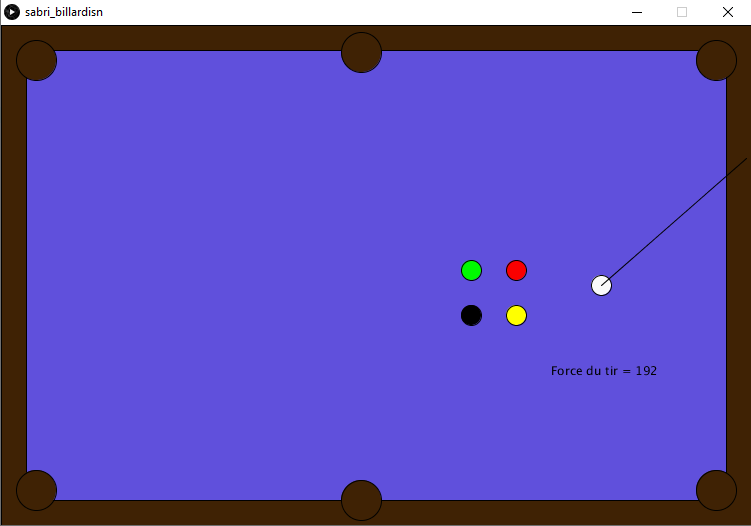Viewport: 751px width, 526px height.
Task: Click the green ball
Action: pos(471,271)
